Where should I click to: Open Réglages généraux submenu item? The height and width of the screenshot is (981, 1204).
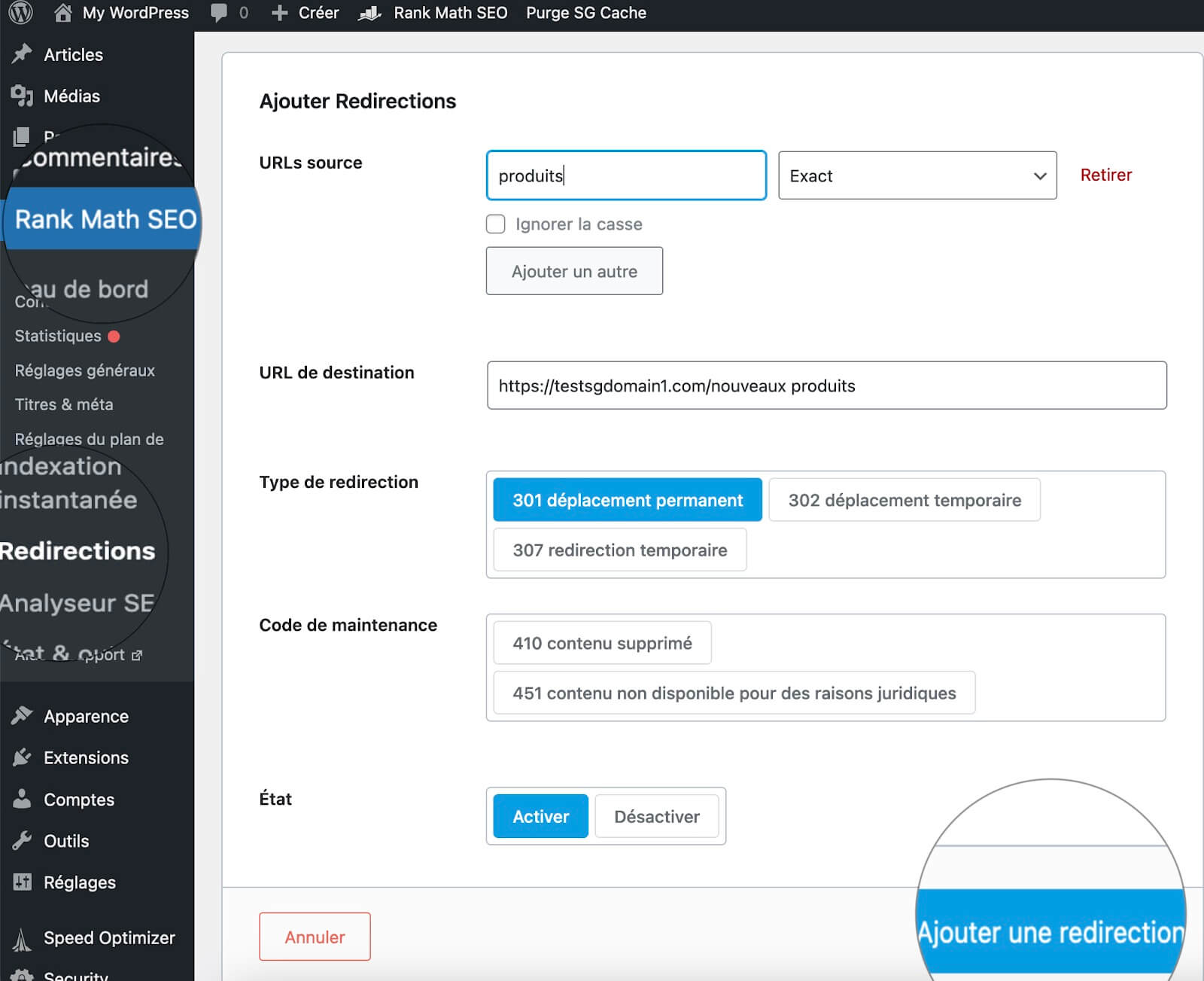(x=85, y=370)
